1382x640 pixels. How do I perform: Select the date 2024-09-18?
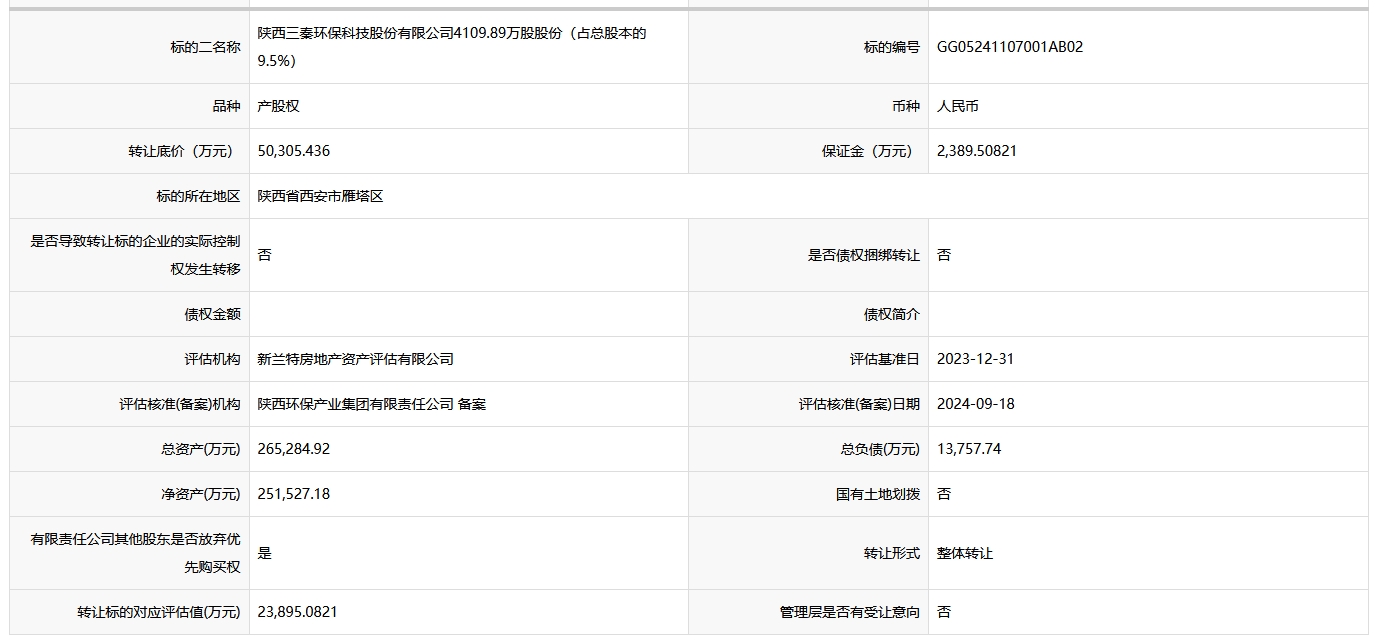[975, 404]
